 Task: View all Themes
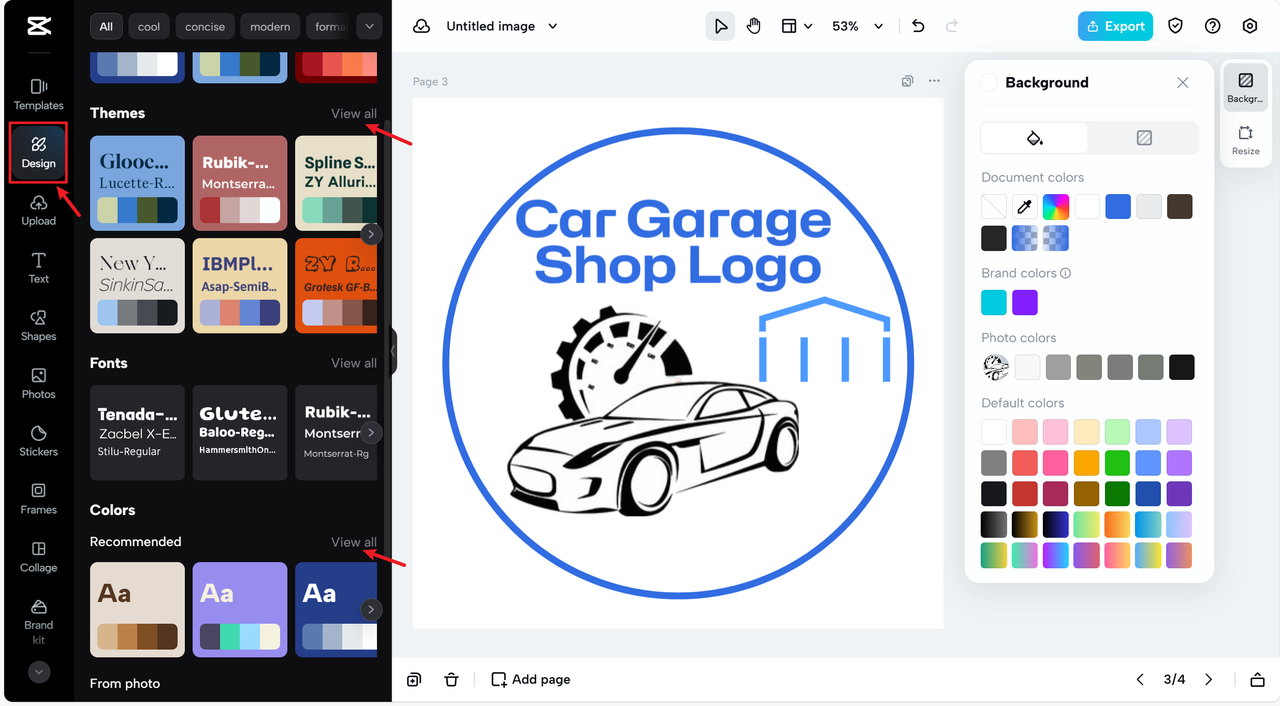[354, 113]
